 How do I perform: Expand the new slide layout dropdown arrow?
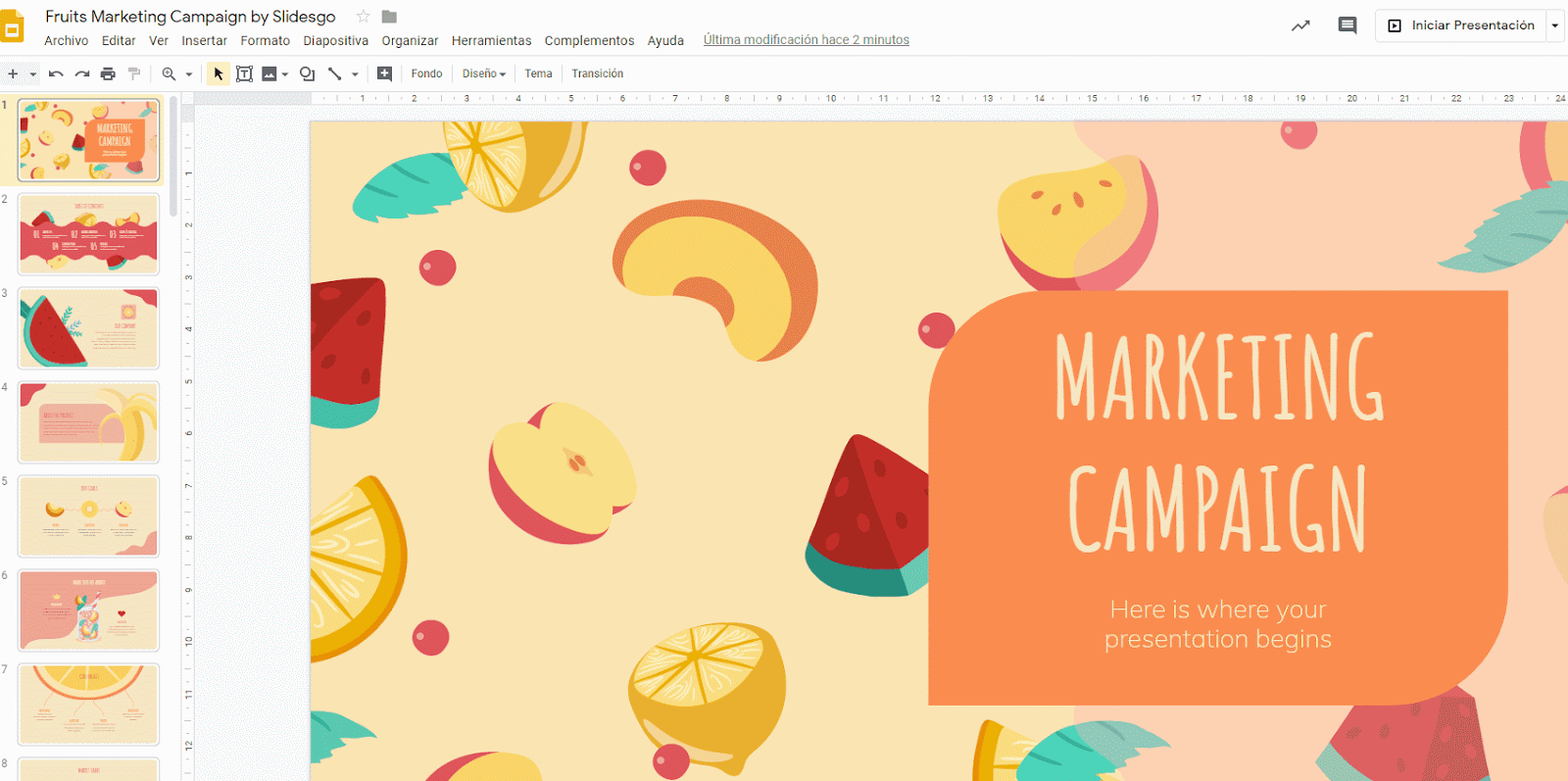(32, 73)
